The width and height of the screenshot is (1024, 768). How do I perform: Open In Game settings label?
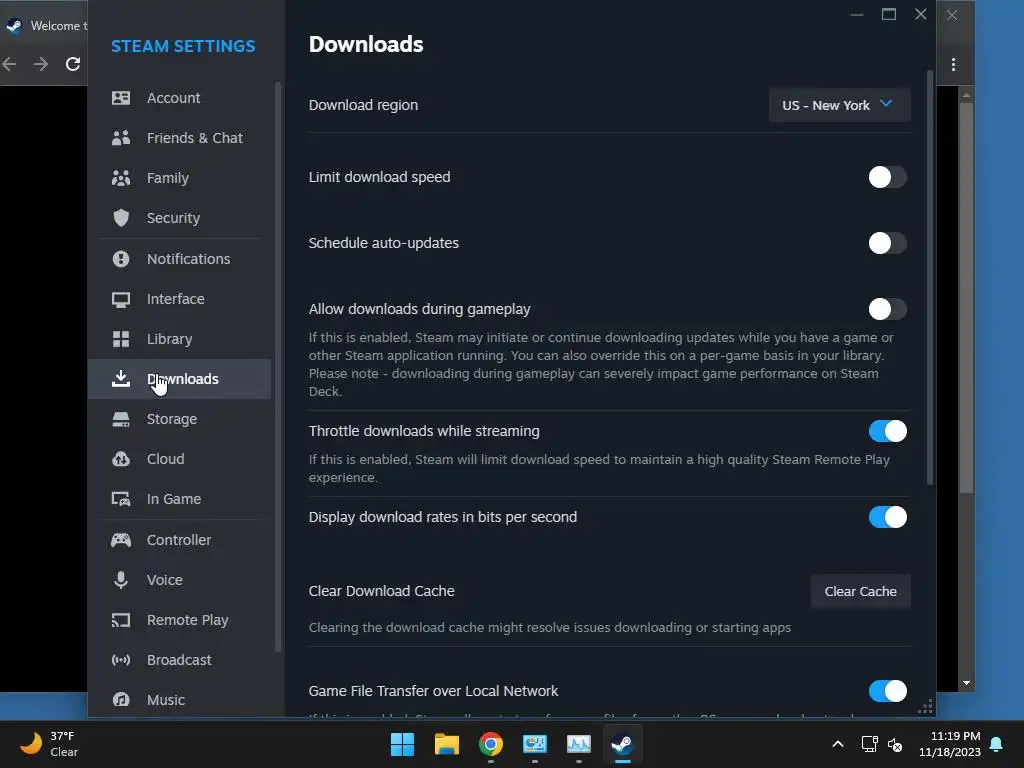point(174,499)
